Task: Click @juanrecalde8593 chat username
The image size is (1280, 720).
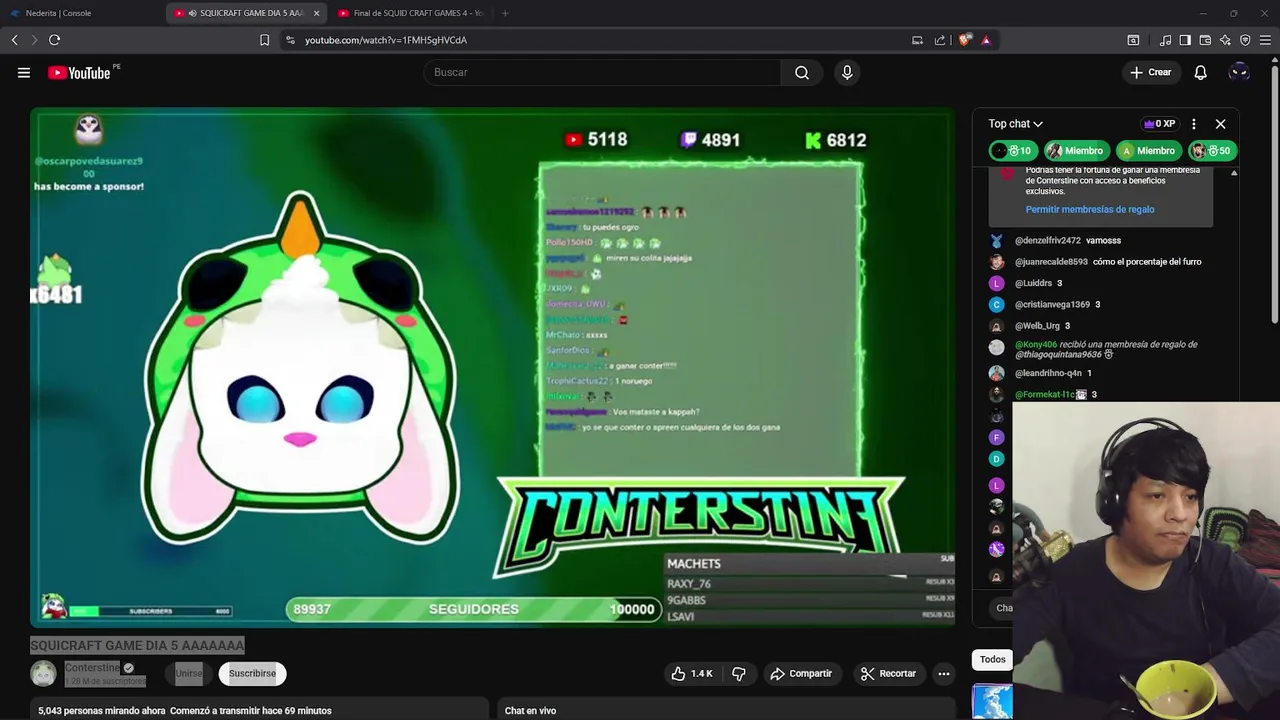Action: click(1051, 262)
